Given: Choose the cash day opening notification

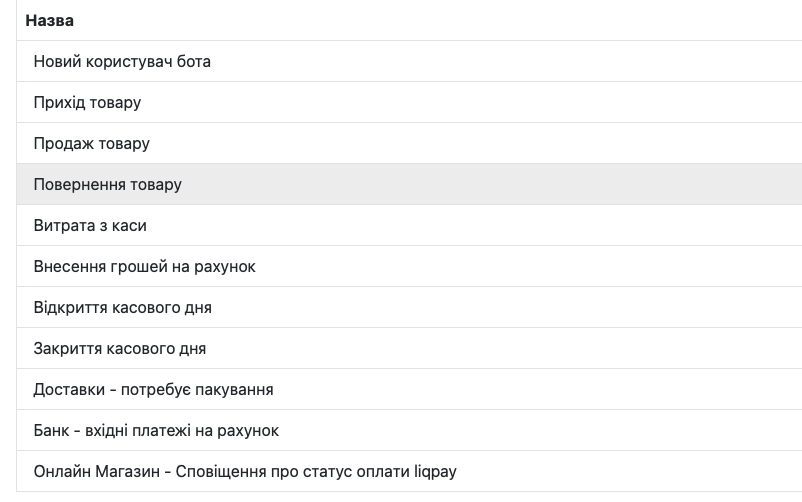Looking at the screenshot, I should 123,308.
